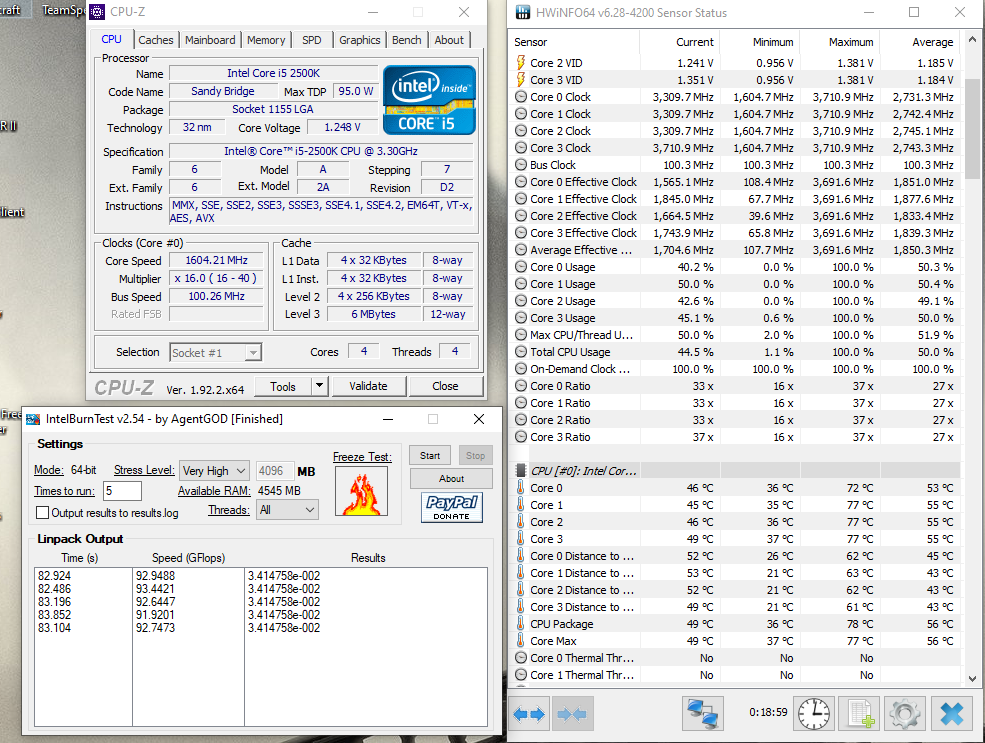Click the Core 3 VID lightning icon
Viewport: 985px width, 743px height.
click(x=521, y=80)
